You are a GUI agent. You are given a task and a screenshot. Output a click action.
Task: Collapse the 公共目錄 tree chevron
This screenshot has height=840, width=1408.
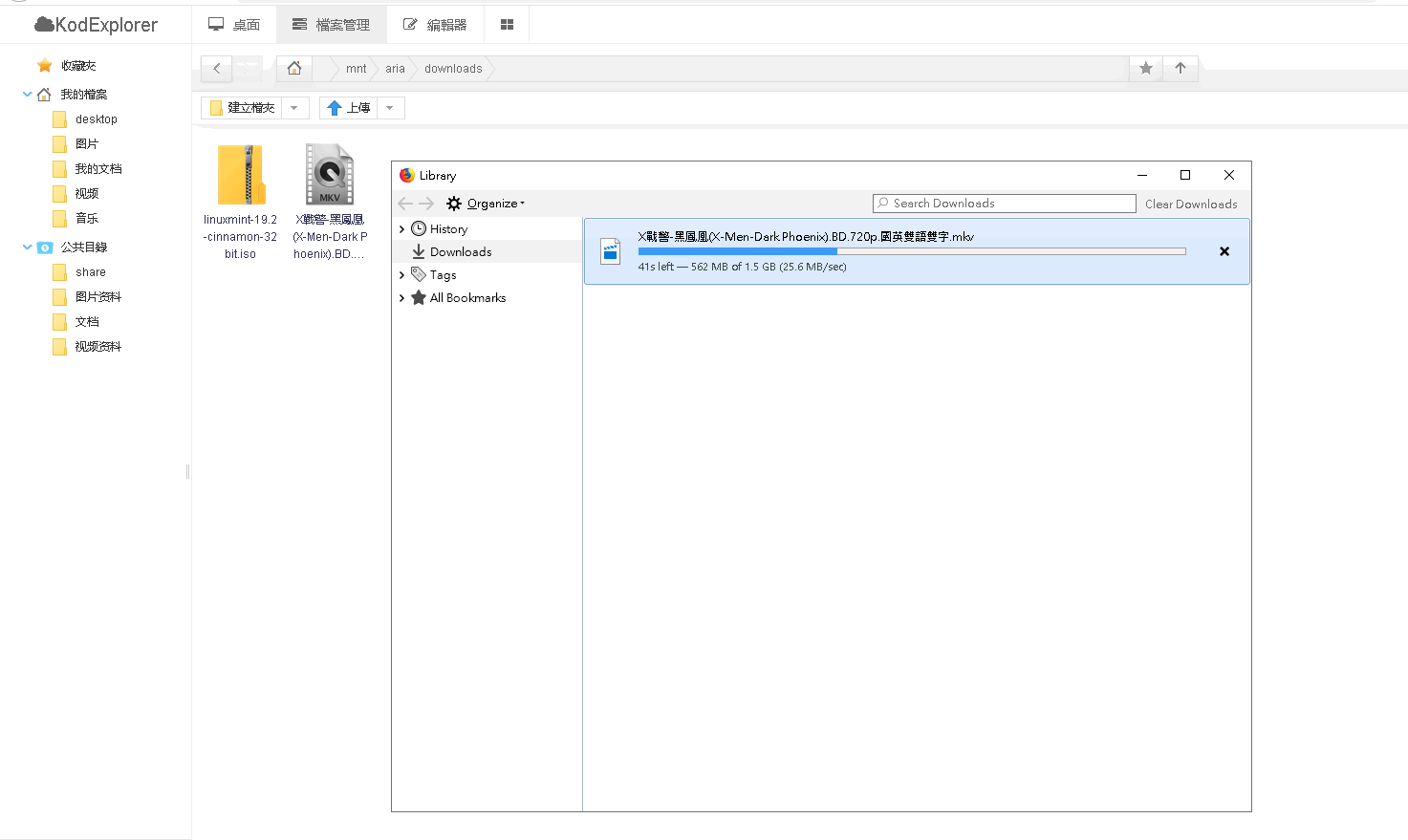(x=27, y=247)
